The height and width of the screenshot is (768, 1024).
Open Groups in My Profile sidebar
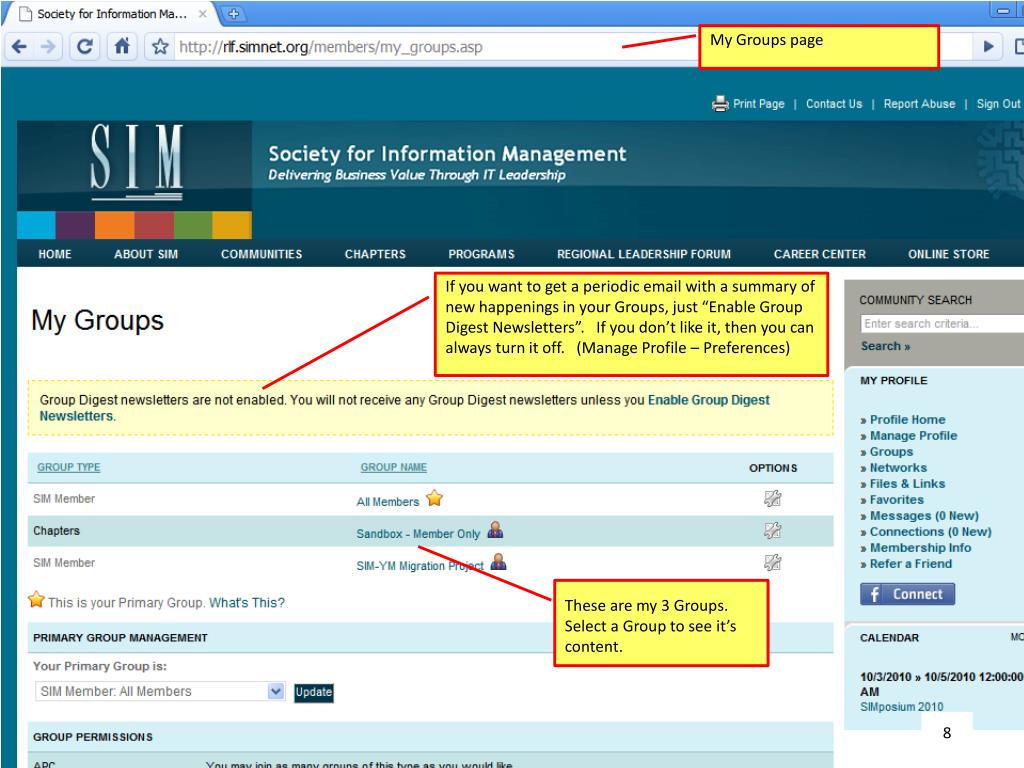tap(891, 452)
